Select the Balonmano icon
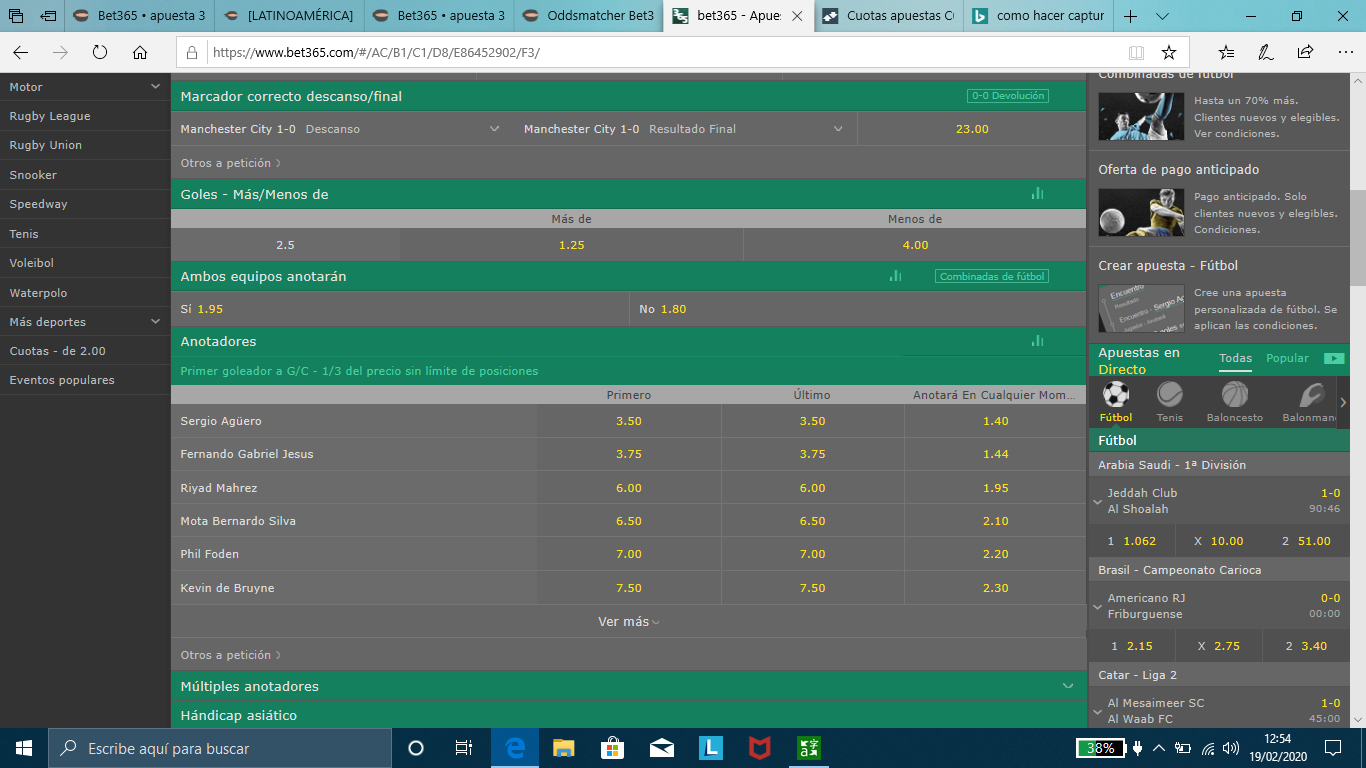Screen dimensions: 1366x768 pyautogui.click(x=1312, y=394)
